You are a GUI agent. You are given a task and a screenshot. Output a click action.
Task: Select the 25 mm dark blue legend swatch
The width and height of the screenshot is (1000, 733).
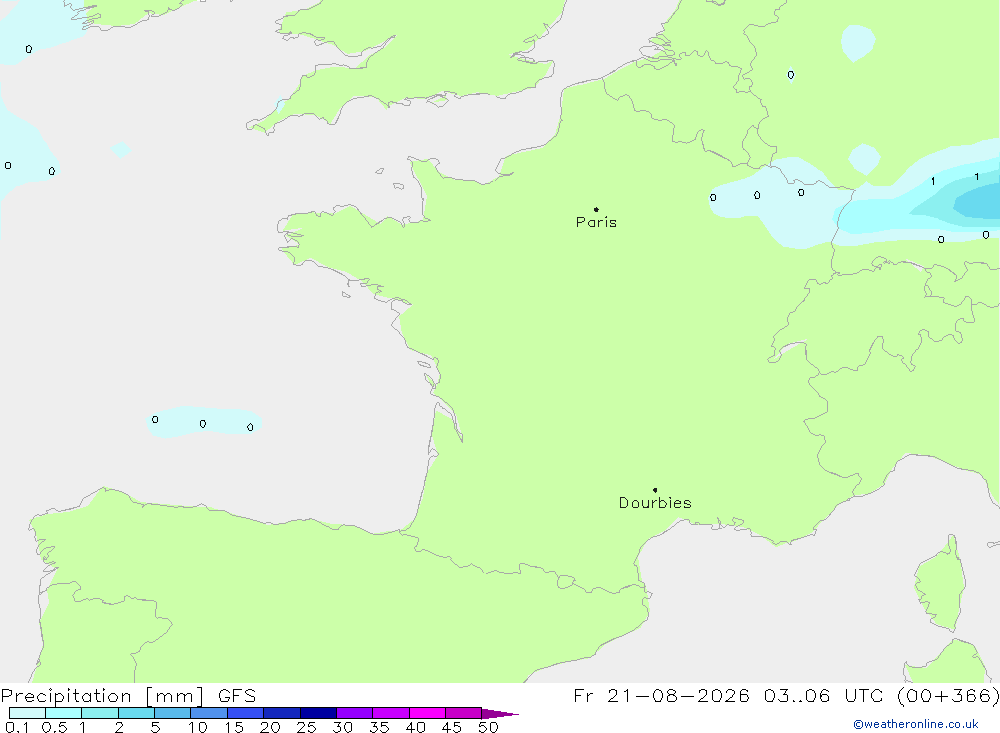coord(318,713)
